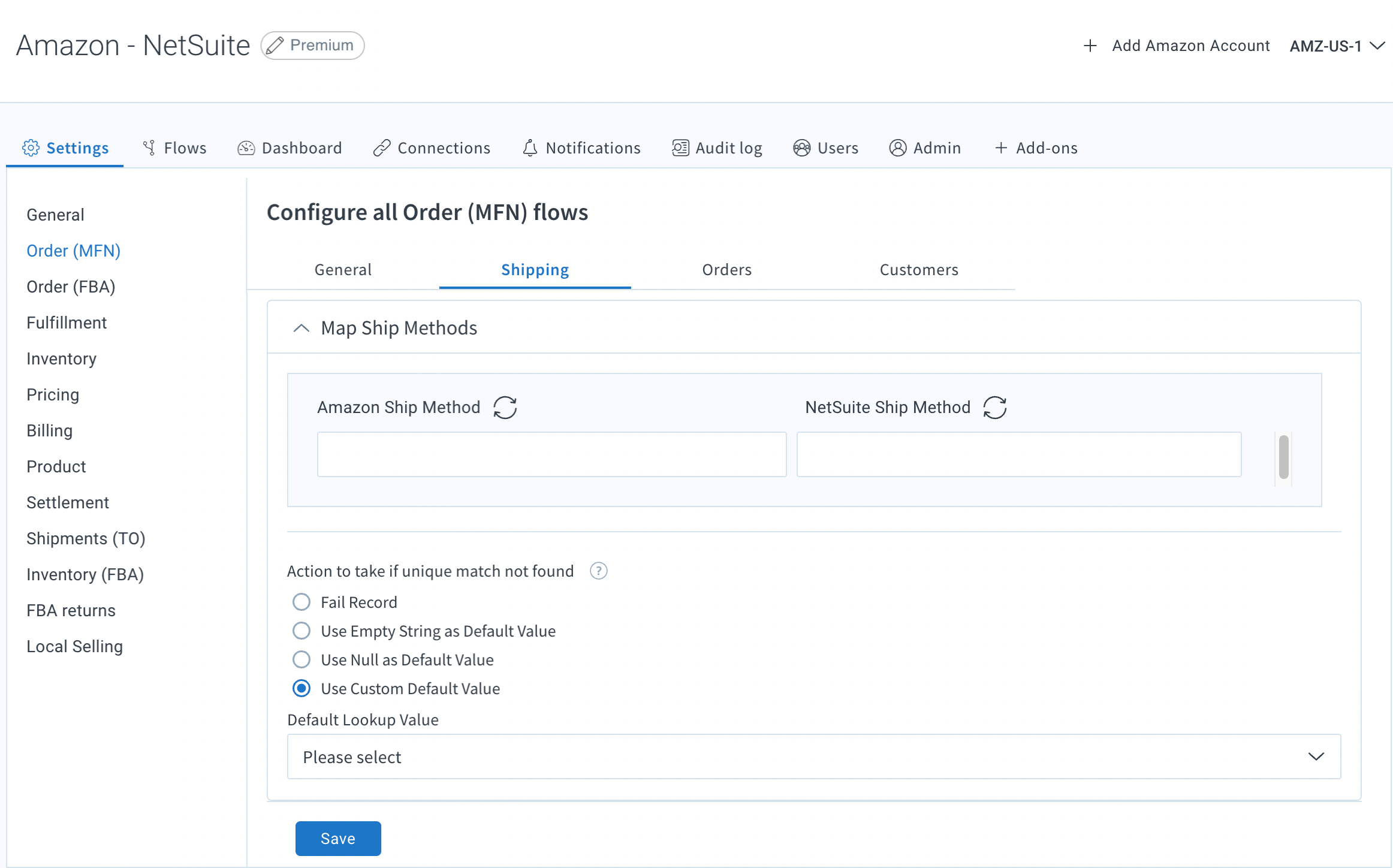Viewport: 1393px width, 868px height.
Task: Refresh Amazon Ship Method list
Action: [x=504, y=407]
